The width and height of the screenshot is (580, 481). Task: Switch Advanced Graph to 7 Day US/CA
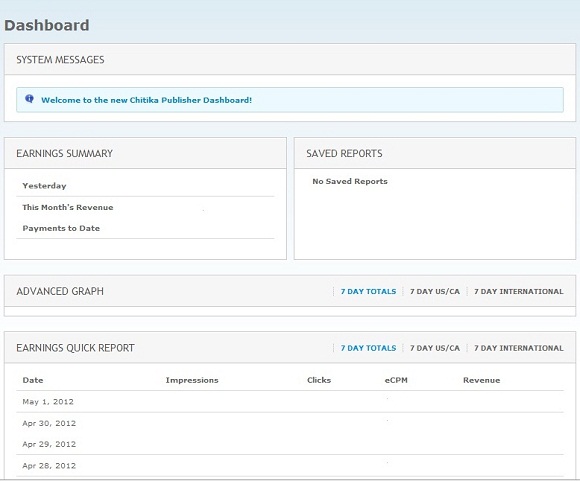[x=435, y=292]
